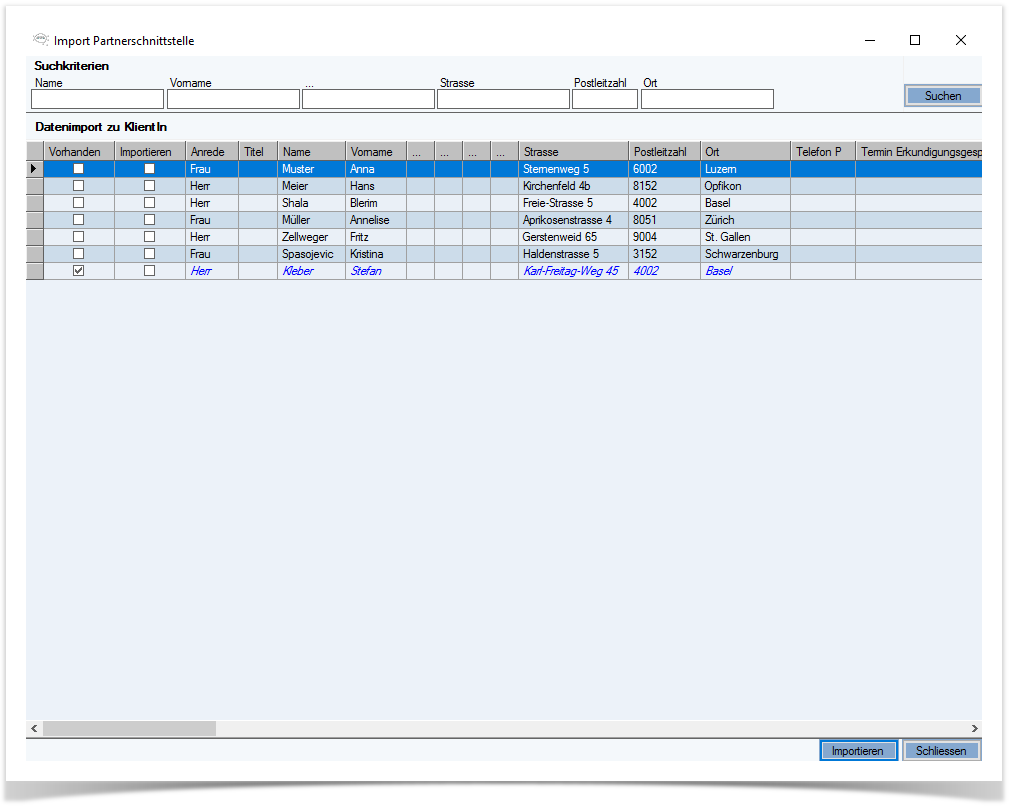The height and width of the screenshot is (810, 1016).
Task: Click the Telefon P column header
Action: [823, 152]
